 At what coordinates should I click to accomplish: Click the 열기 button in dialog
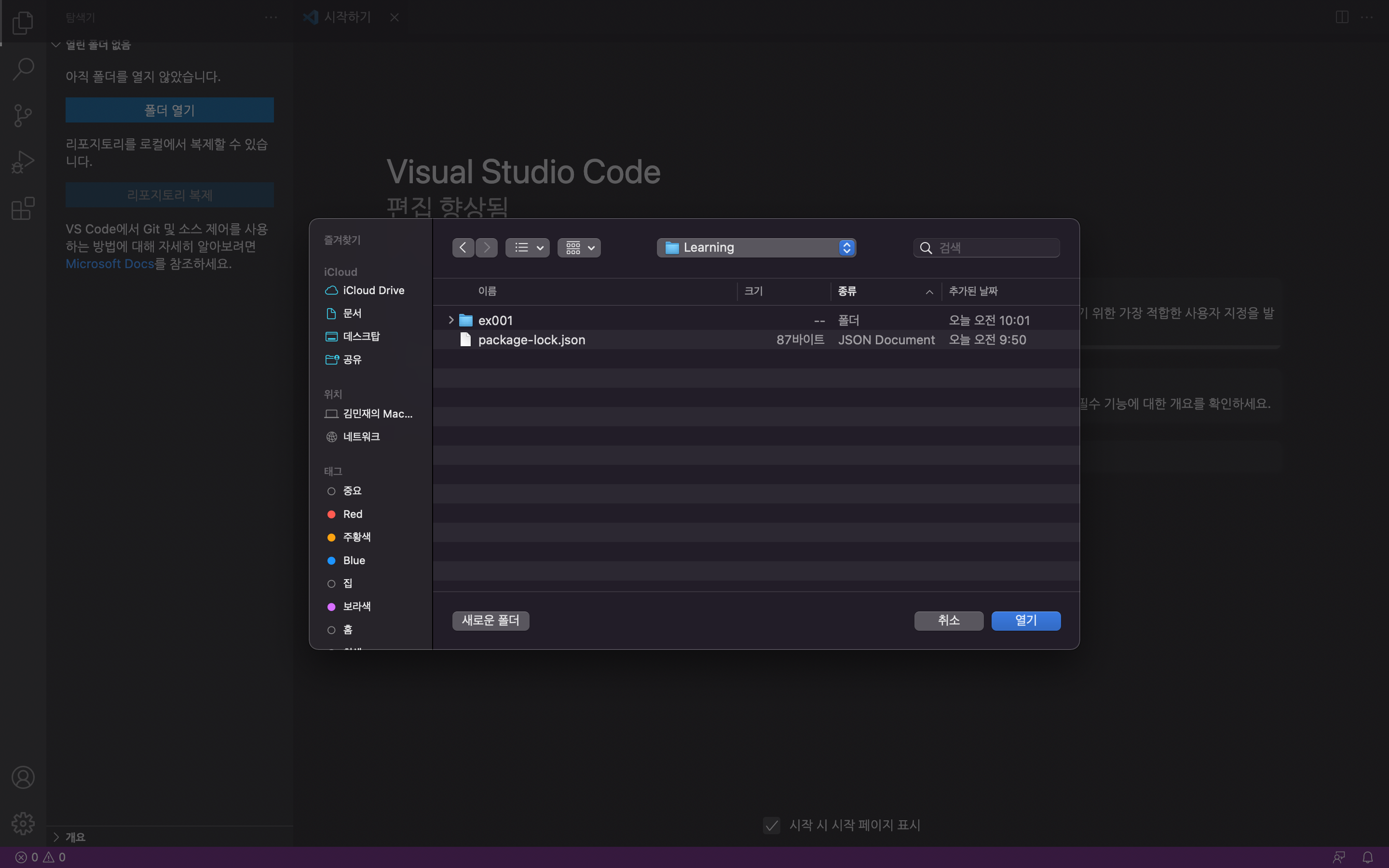point(1026,621)
